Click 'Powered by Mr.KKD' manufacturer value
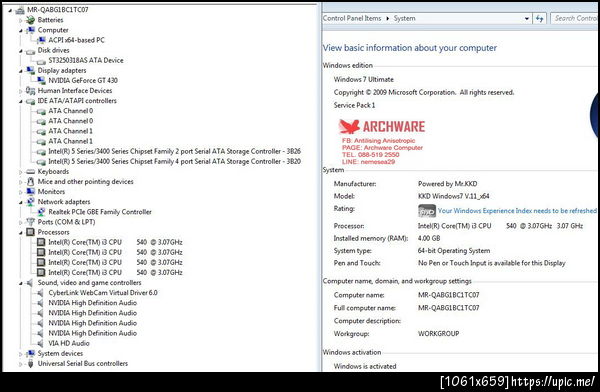The height and width of the screenshot is (392, 600). pos(447,184)
